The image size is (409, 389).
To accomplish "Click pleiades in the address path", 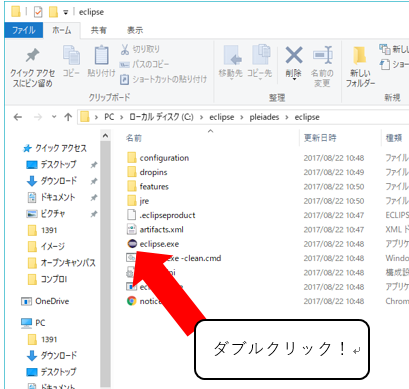I will pyautogui.click(x=264, y=117).
